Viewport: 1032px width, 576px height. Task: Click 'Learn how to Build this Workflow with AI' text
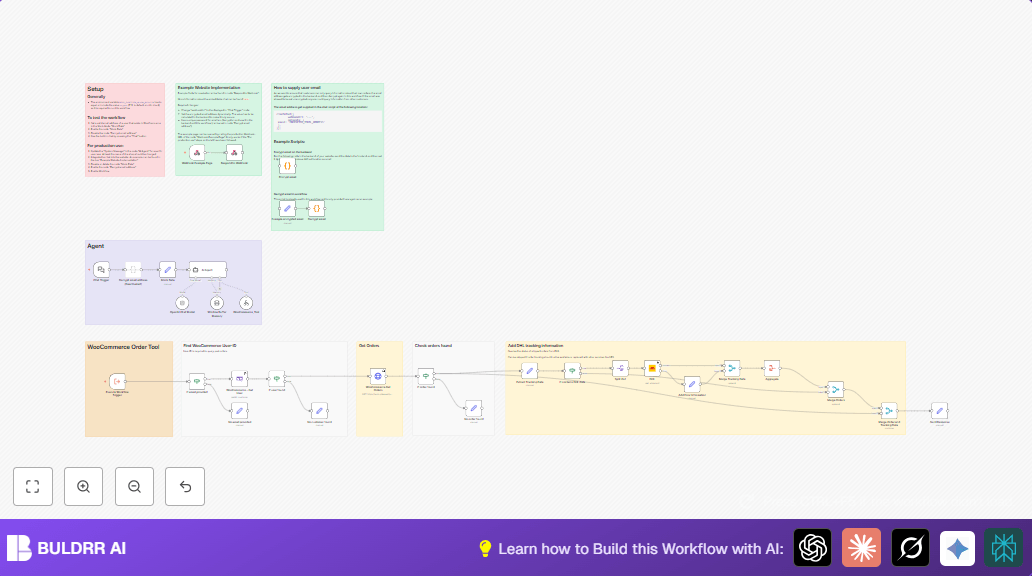click(x=640, y=549)
